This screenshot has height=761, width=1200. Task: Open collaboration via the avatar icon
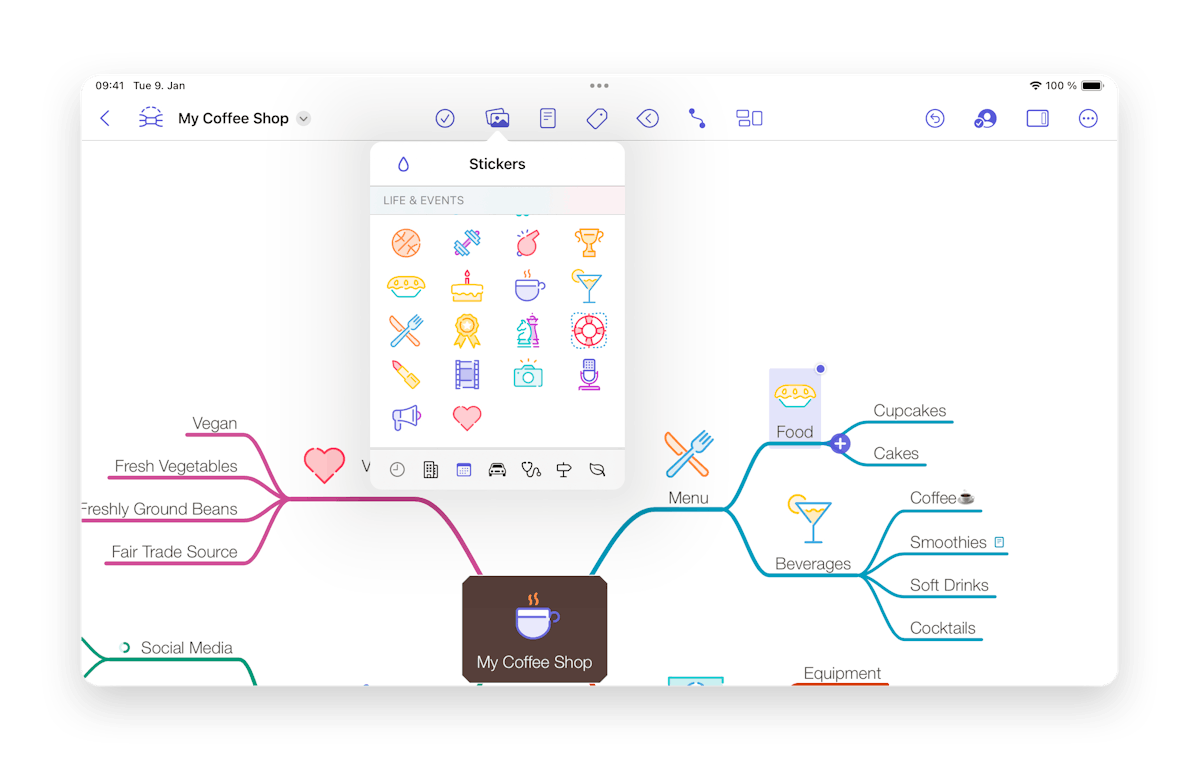coord(984,118)
